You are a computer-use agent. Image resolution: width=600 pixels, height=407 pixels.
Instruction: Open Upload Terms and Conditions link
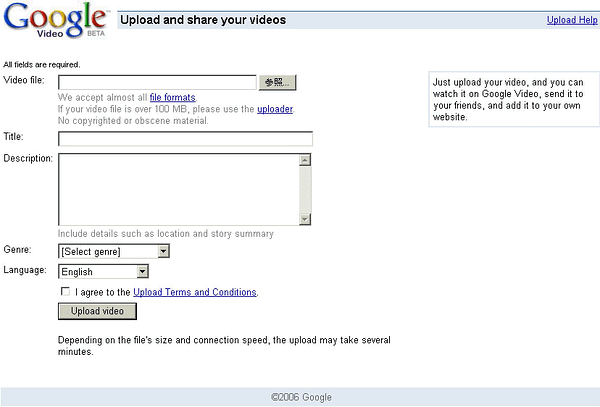point(195,292)
